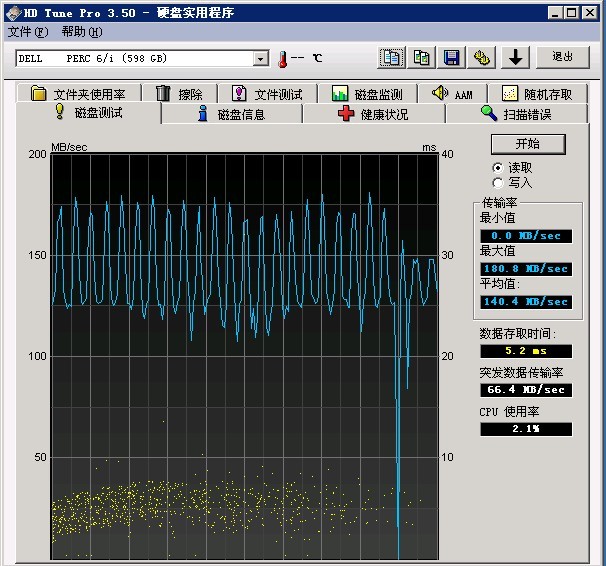Switch to the 擦除 tab
The width and height of the screenshot is (606, 566).
click(179, 93)
